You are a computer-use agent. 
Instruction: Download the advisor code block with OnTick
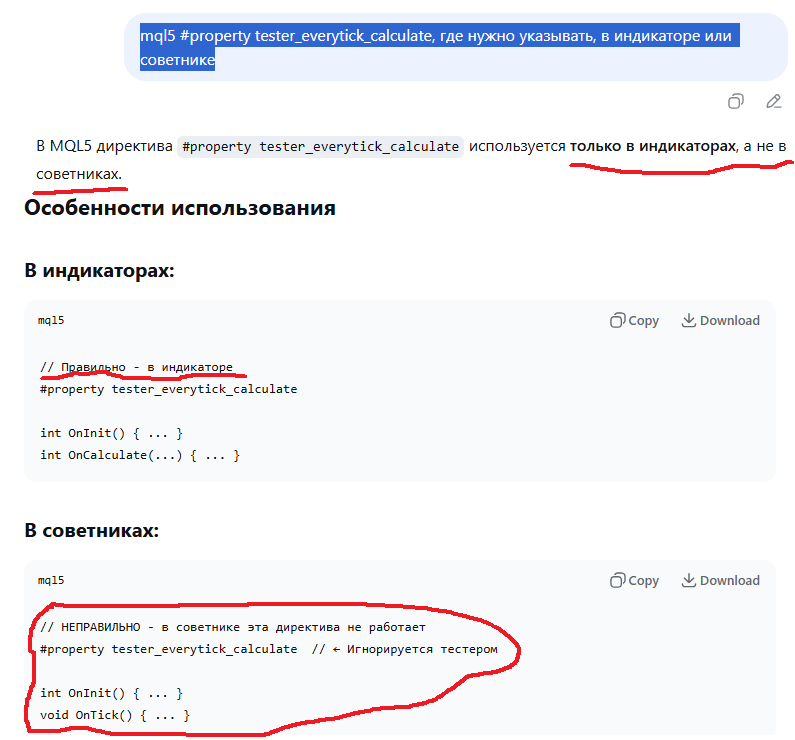[x=720, y=581]
